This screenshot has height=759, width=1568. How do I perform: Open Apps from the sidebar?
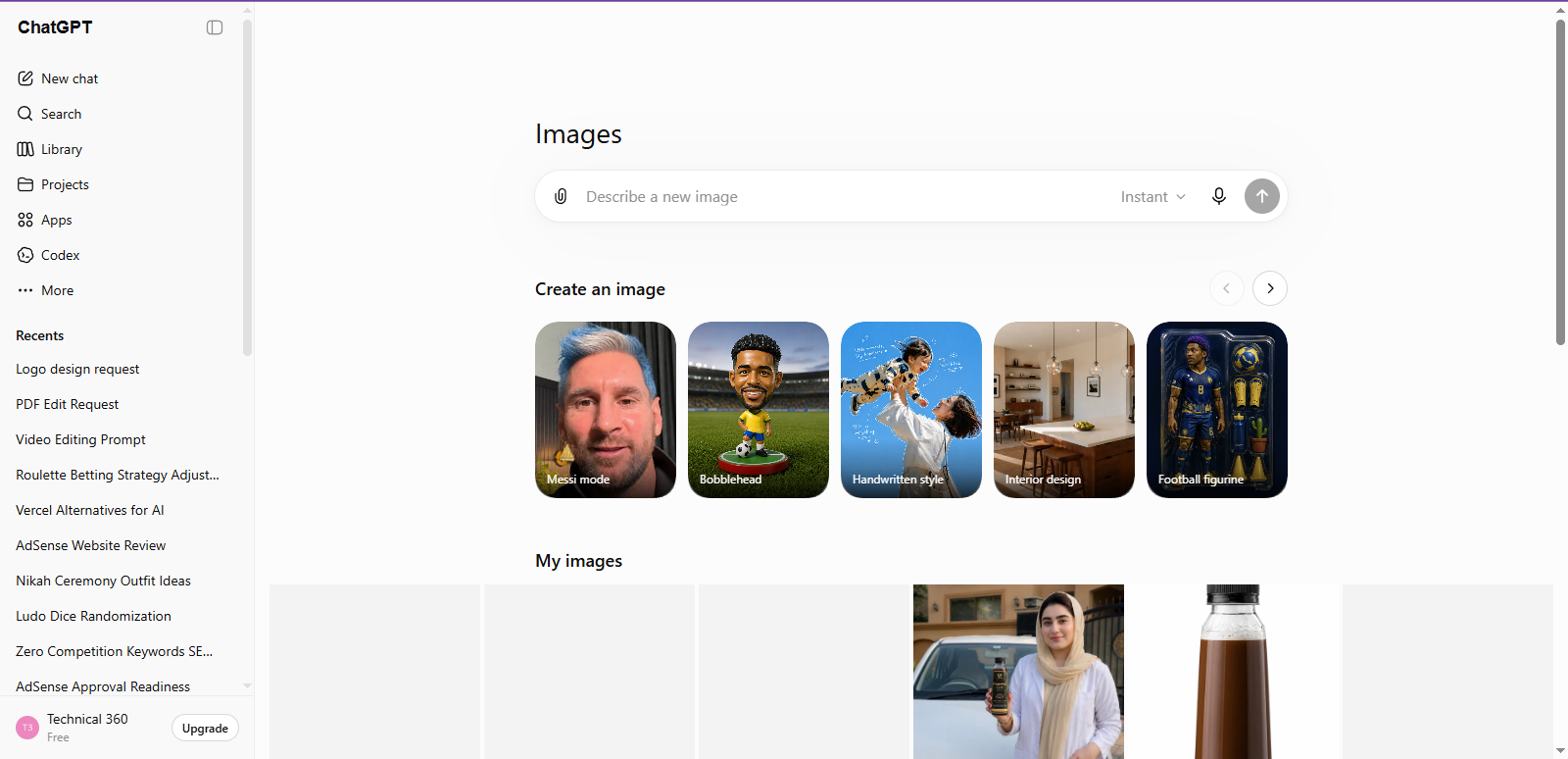click(x=122, y=220)
